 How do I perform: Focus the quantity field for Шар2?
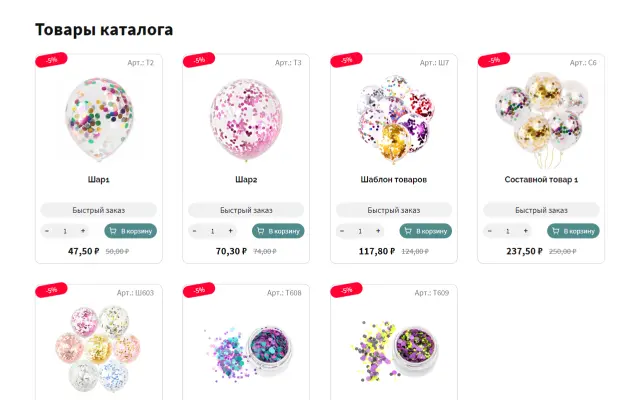point(212,231)
